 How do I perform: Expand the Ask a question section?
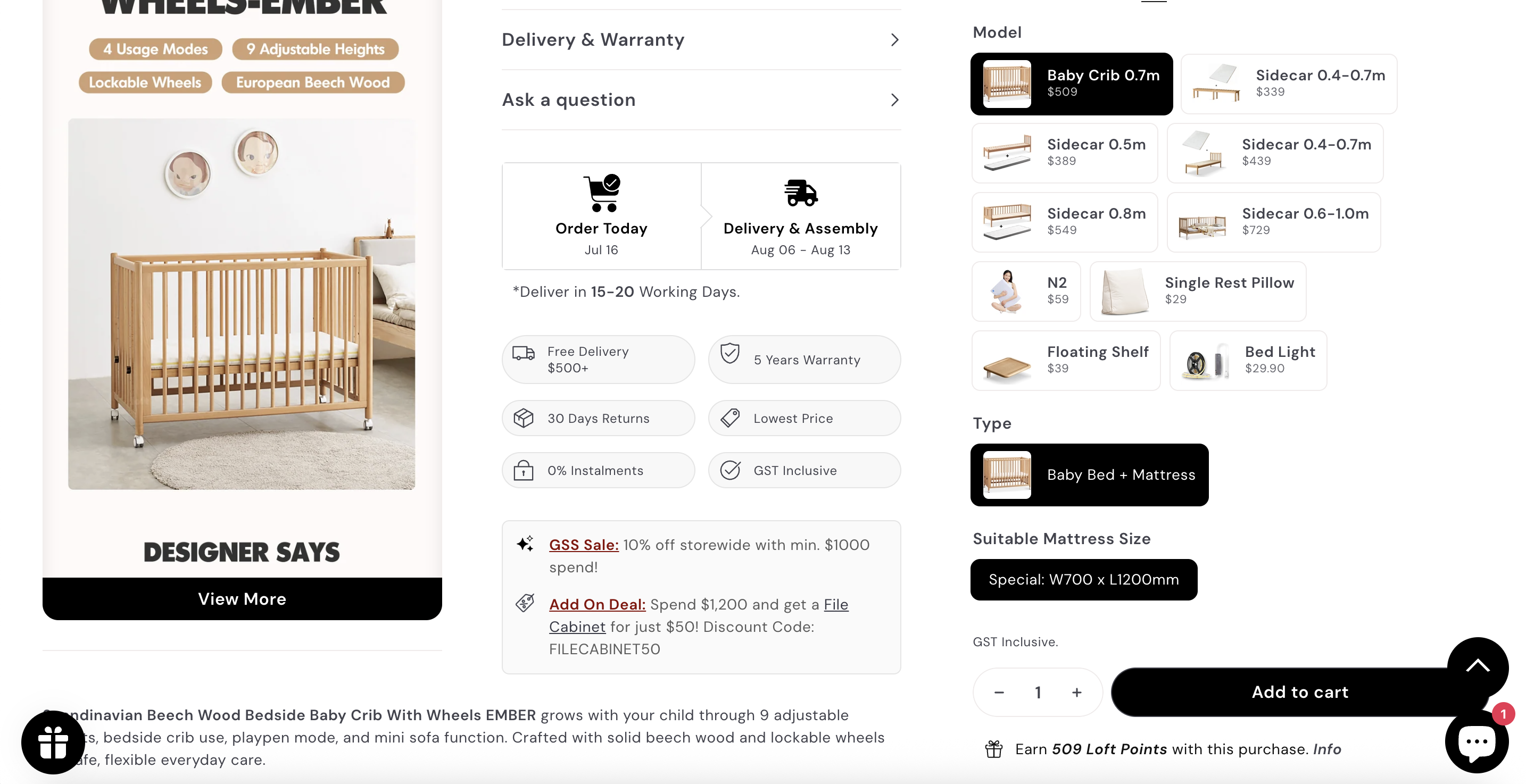pyautogui.click(x=701, y=99)
